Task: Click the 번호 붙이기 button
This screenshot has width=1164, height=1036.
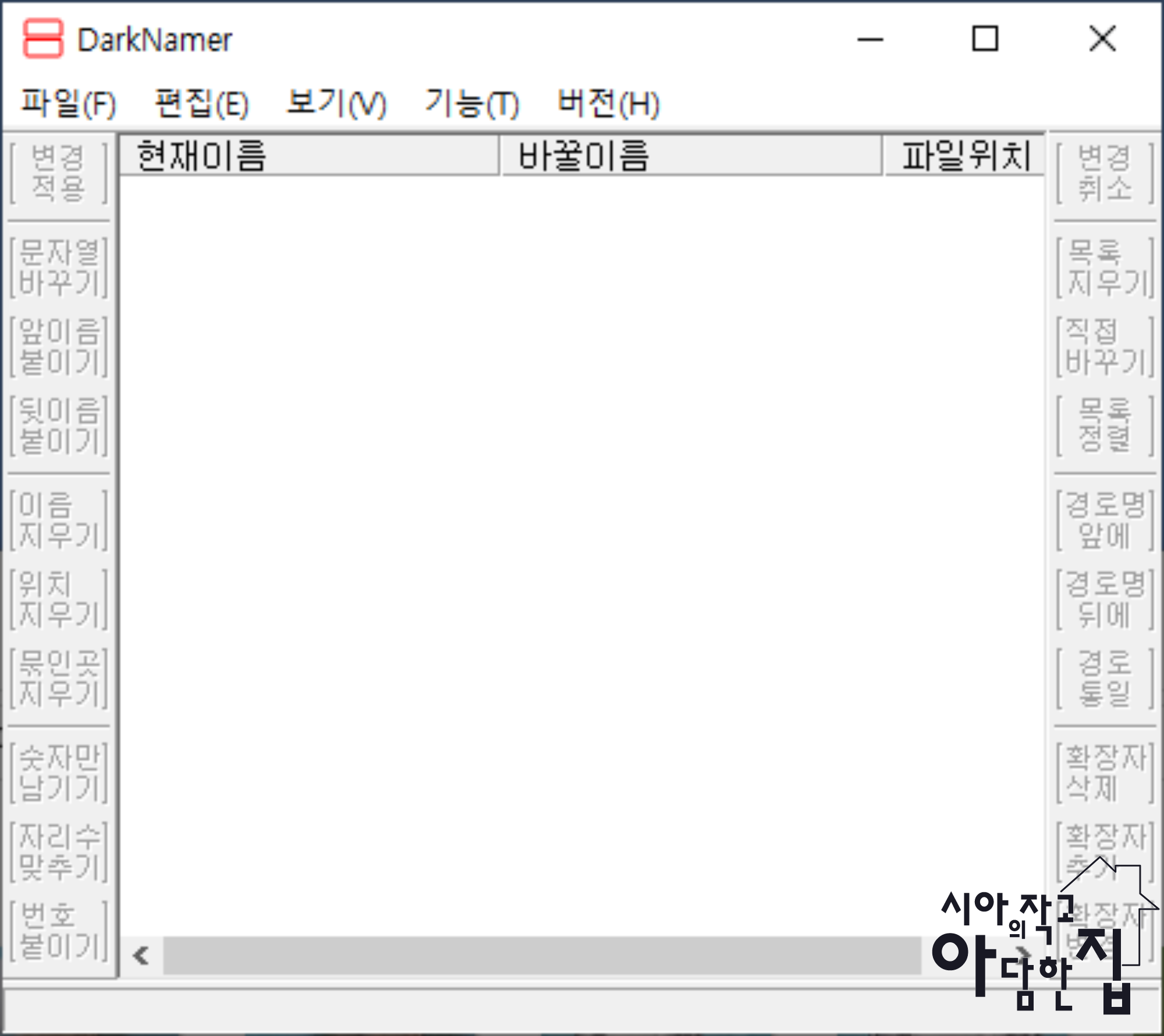Action: 59,931
